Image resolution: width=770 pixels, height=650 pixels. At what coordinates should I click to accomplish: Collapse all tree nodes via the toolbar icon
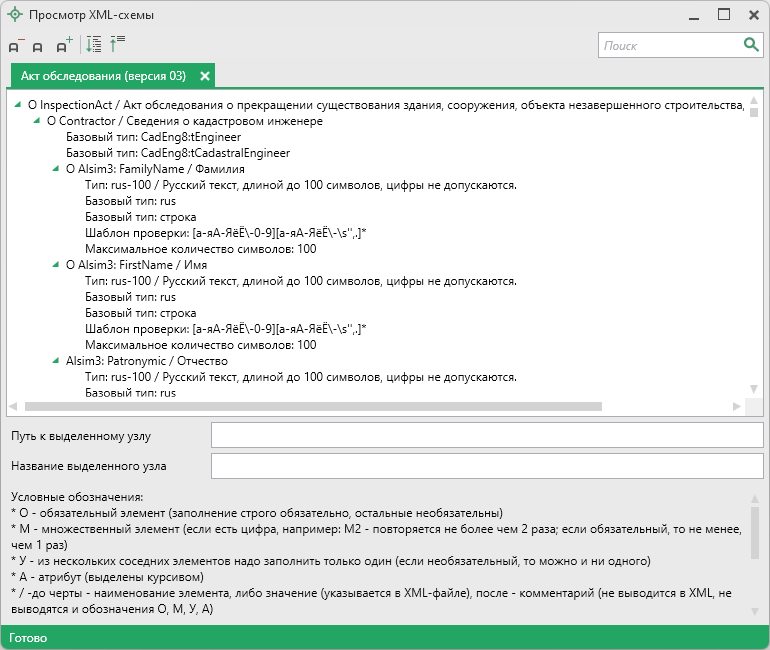click(117, 44)
